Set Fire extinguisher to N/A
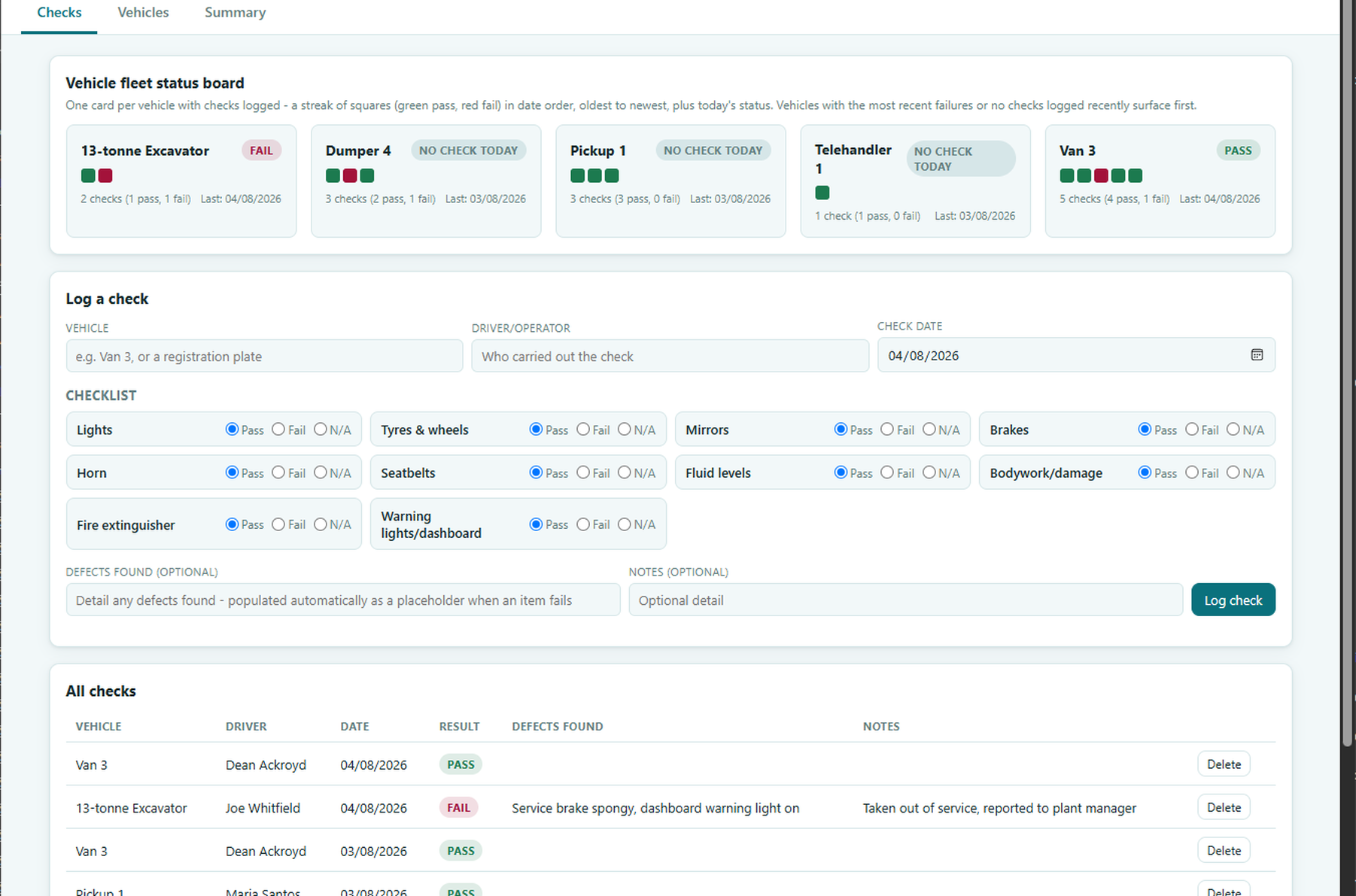1356x896 pixels. click(321, 524)
